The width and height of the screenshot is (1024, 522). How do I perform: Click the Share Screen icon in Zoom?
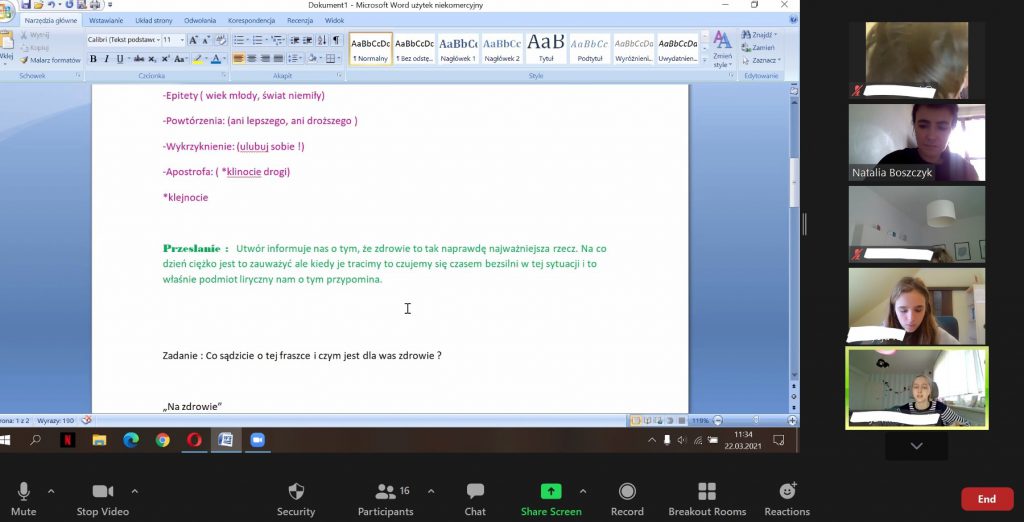tap(551, 491)
